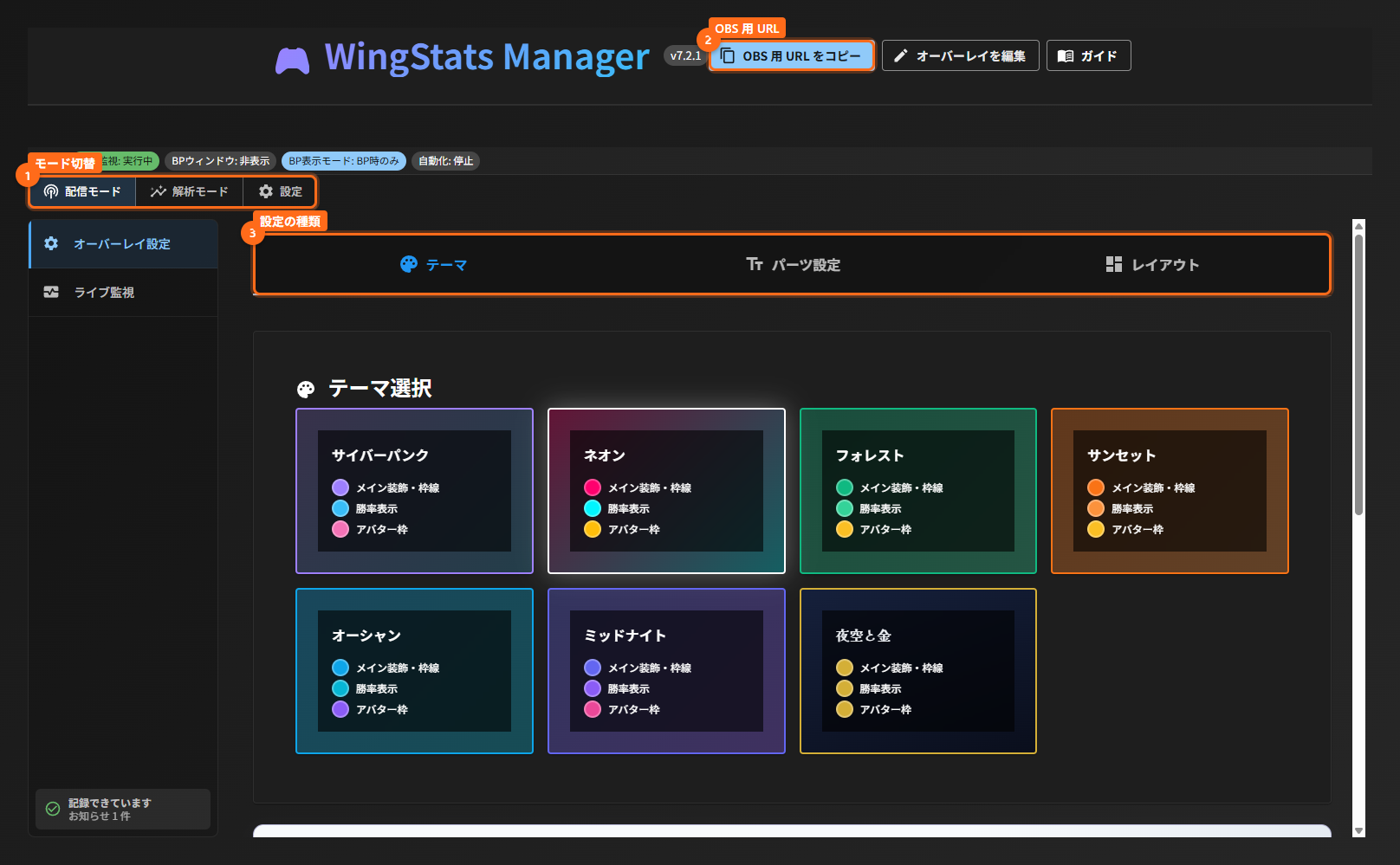Select the ネオン theme card
Screen dimensions: 1400x865
666,491
